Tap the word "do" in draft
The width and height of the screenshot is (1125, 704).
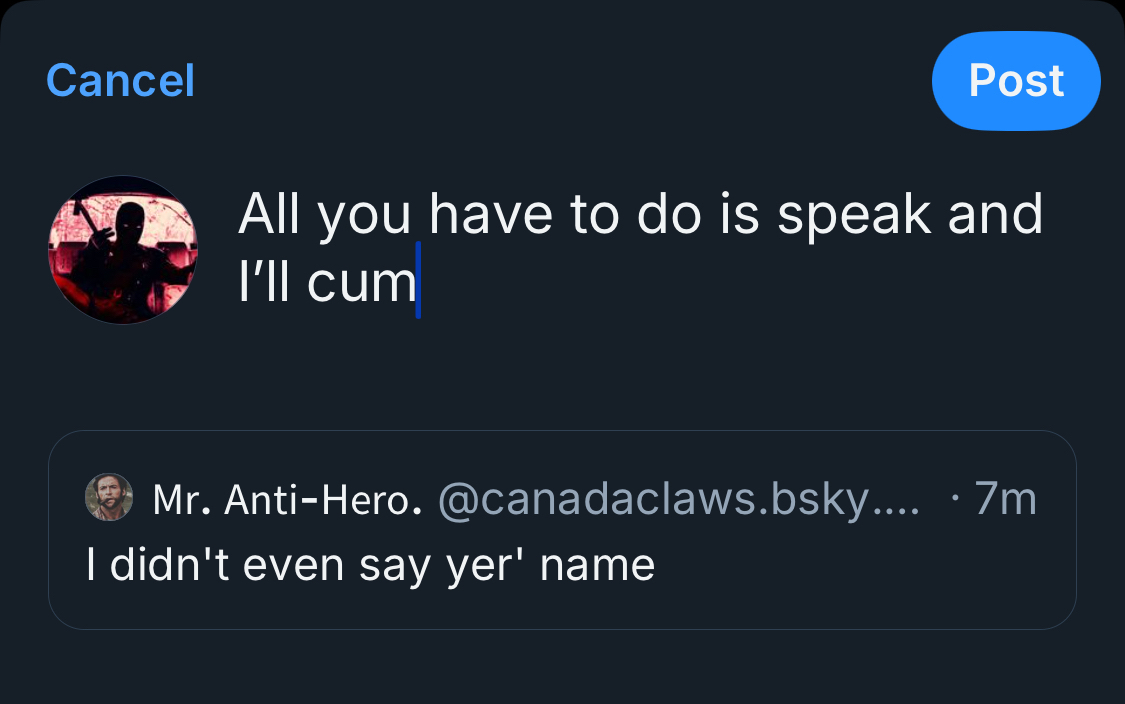point(666,213)
